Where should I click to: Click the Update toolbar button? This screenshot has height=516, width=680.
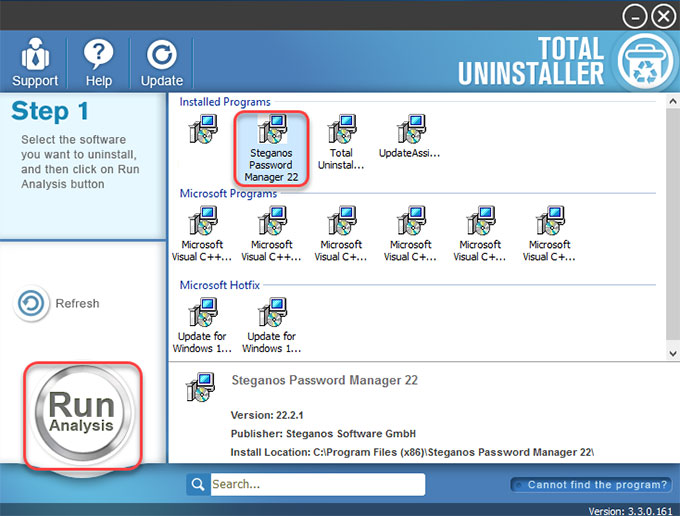162,62
